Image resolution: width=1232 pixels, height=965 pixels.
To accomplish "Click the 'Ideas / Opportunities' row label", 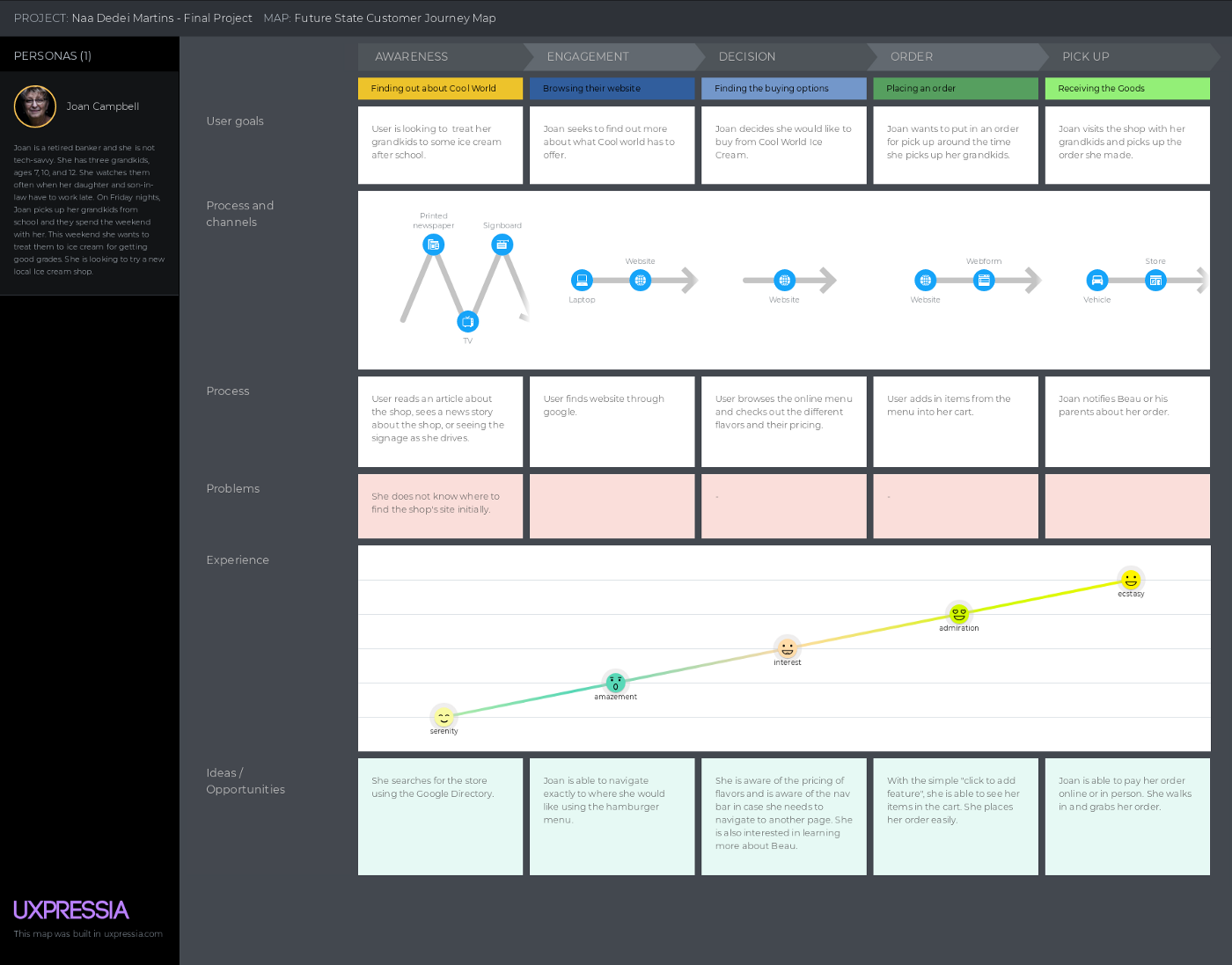I will tap(246, 781).
